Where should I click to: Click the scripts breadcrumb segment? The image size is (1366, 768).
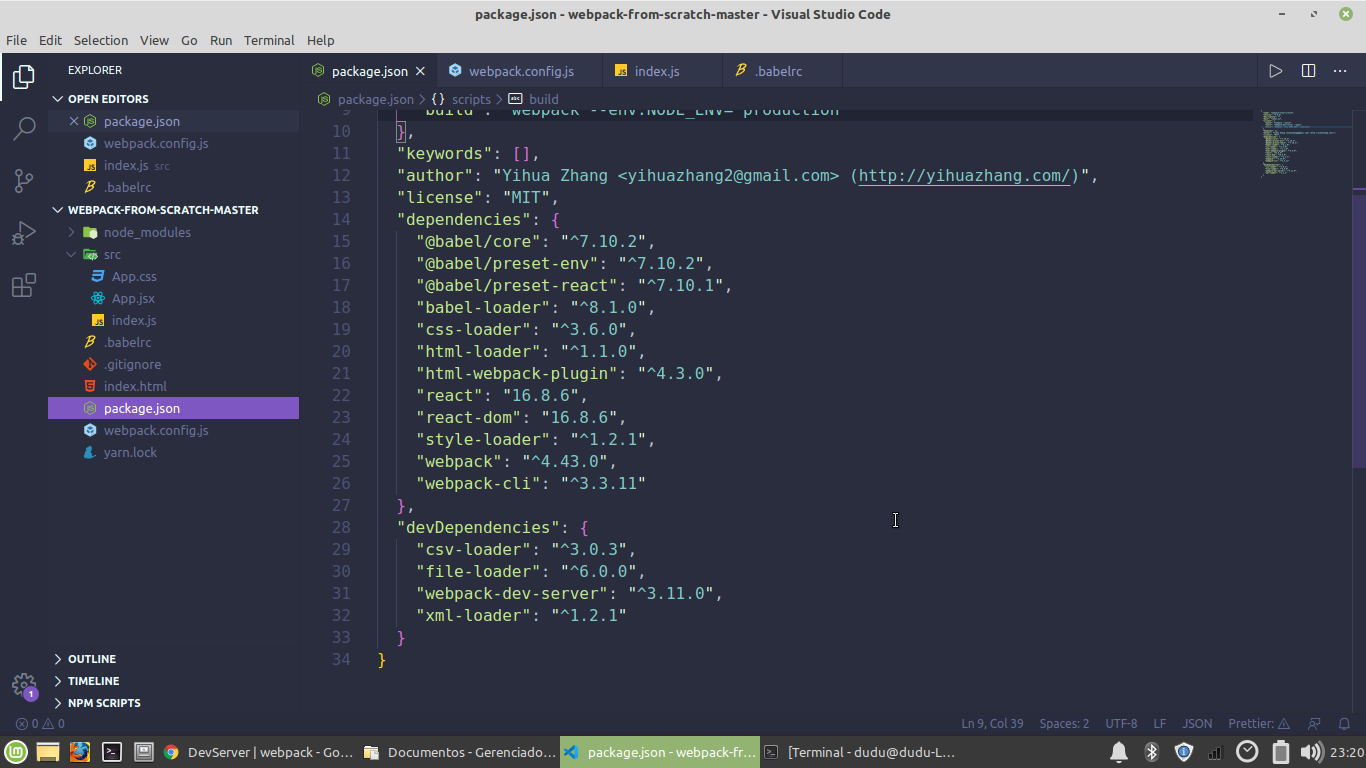(461, 99)
